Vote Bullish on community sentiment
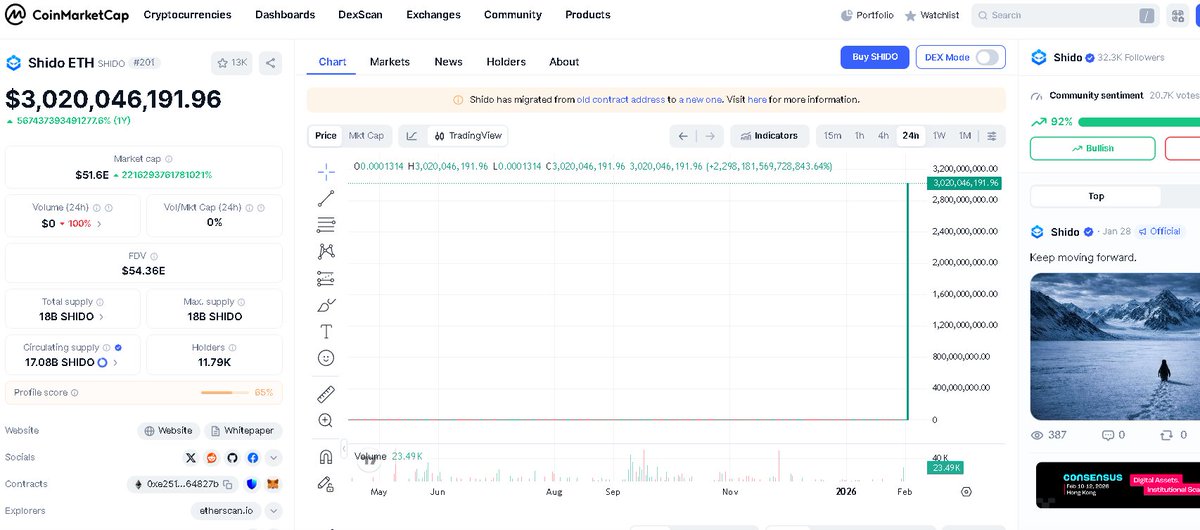 (1092, 148)
